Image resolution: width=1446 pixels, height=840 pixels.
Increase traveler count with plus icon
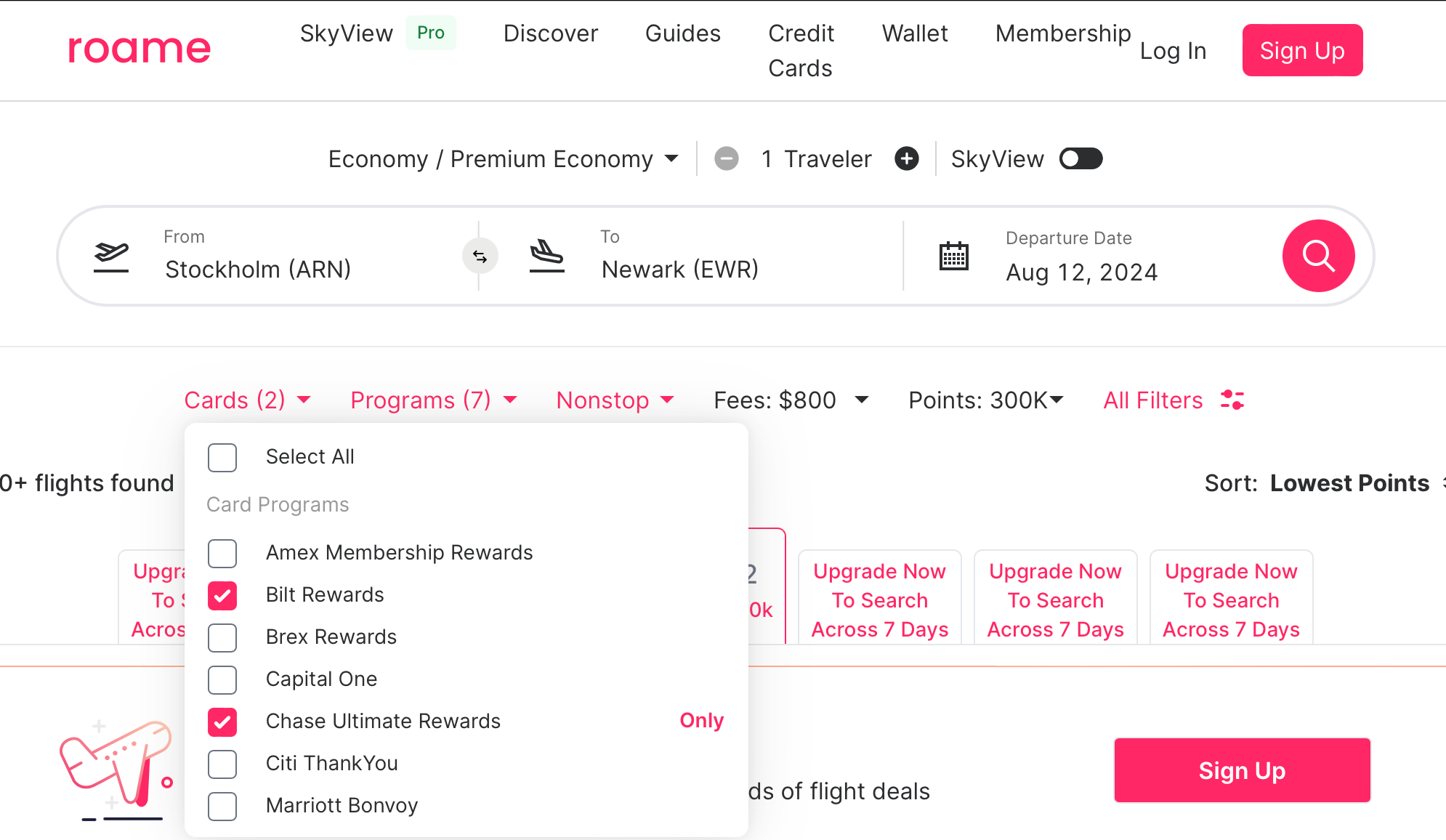(906, 158)
